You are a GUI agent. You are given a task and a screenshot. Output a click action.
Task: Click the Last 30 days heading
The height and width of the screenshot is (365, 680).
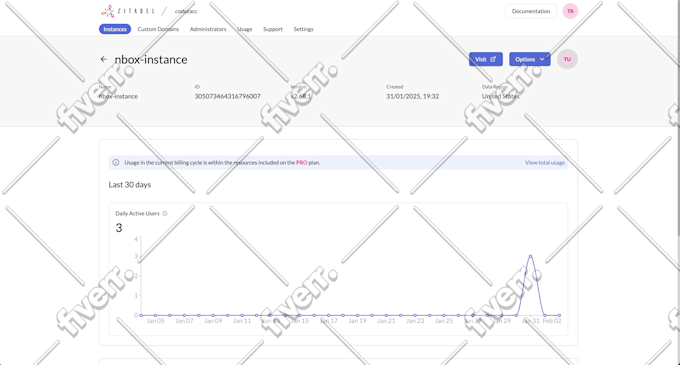130,185
